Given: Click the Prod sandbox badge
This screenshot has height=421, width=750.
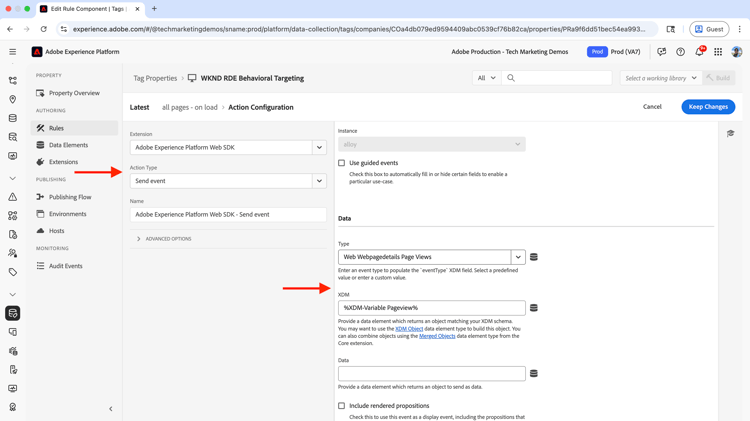Looking at the screenshot, I should (597, 52).
